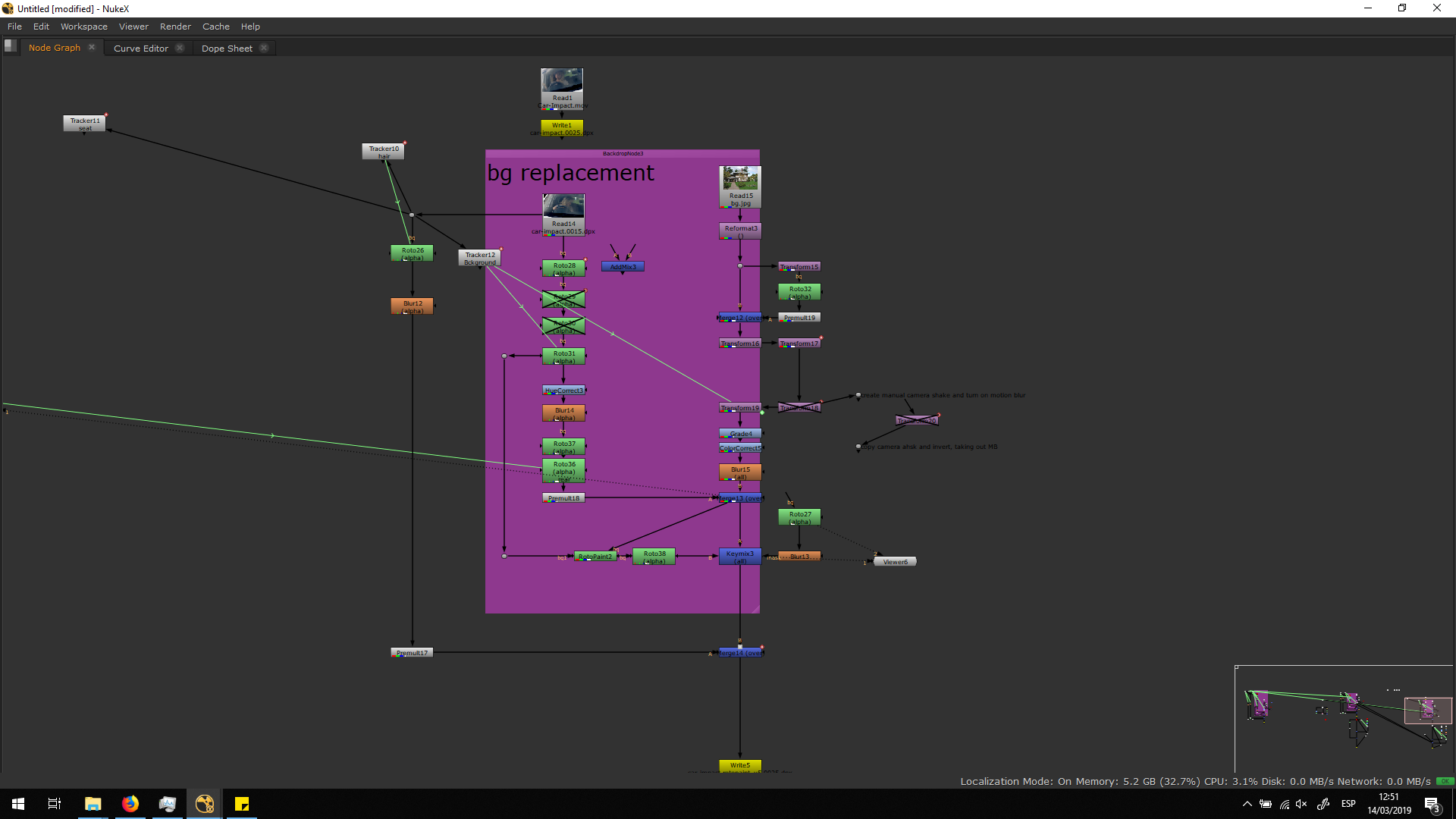Click the pane layout icon beside Node Graph tab

10,45
